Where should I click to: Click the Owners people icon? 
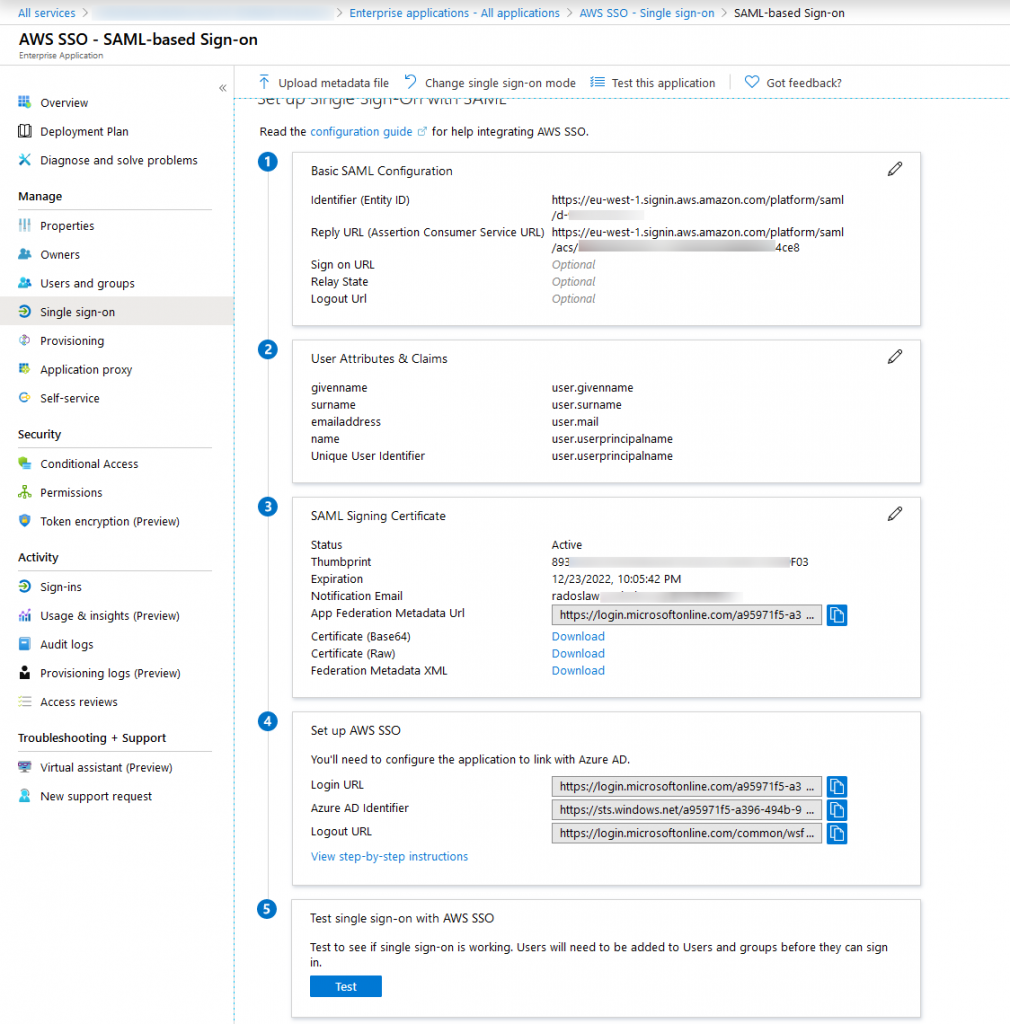25,254
